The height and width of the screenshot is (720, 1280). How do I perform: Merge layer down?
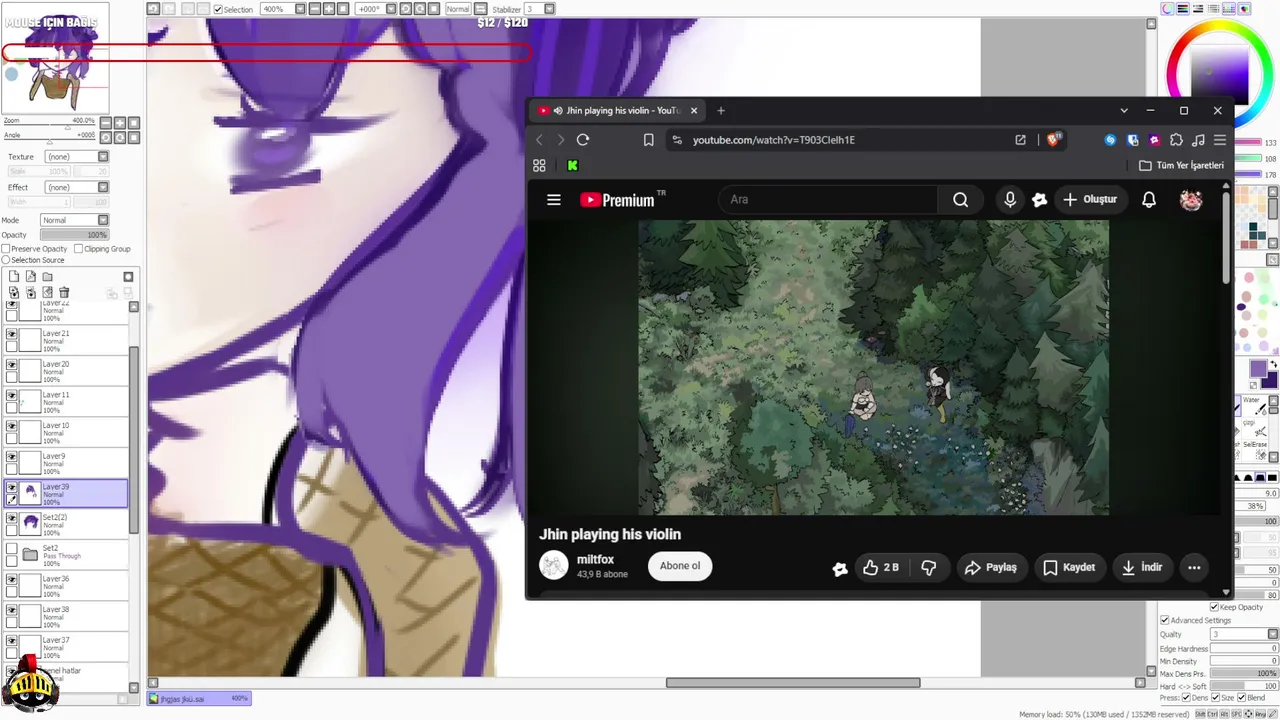31,293
